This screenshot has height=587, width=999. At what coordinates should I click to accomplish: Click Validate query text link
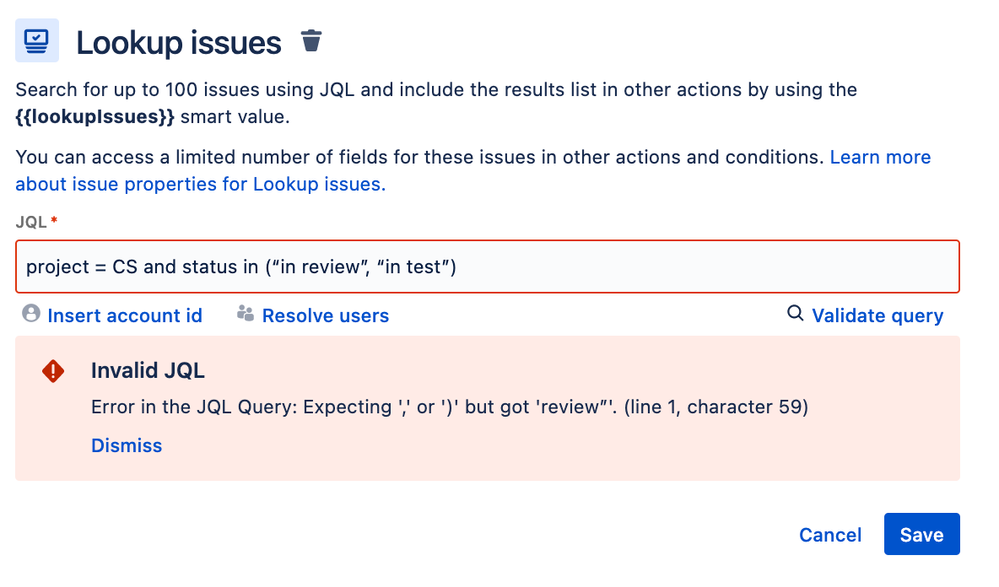(877, 315)
